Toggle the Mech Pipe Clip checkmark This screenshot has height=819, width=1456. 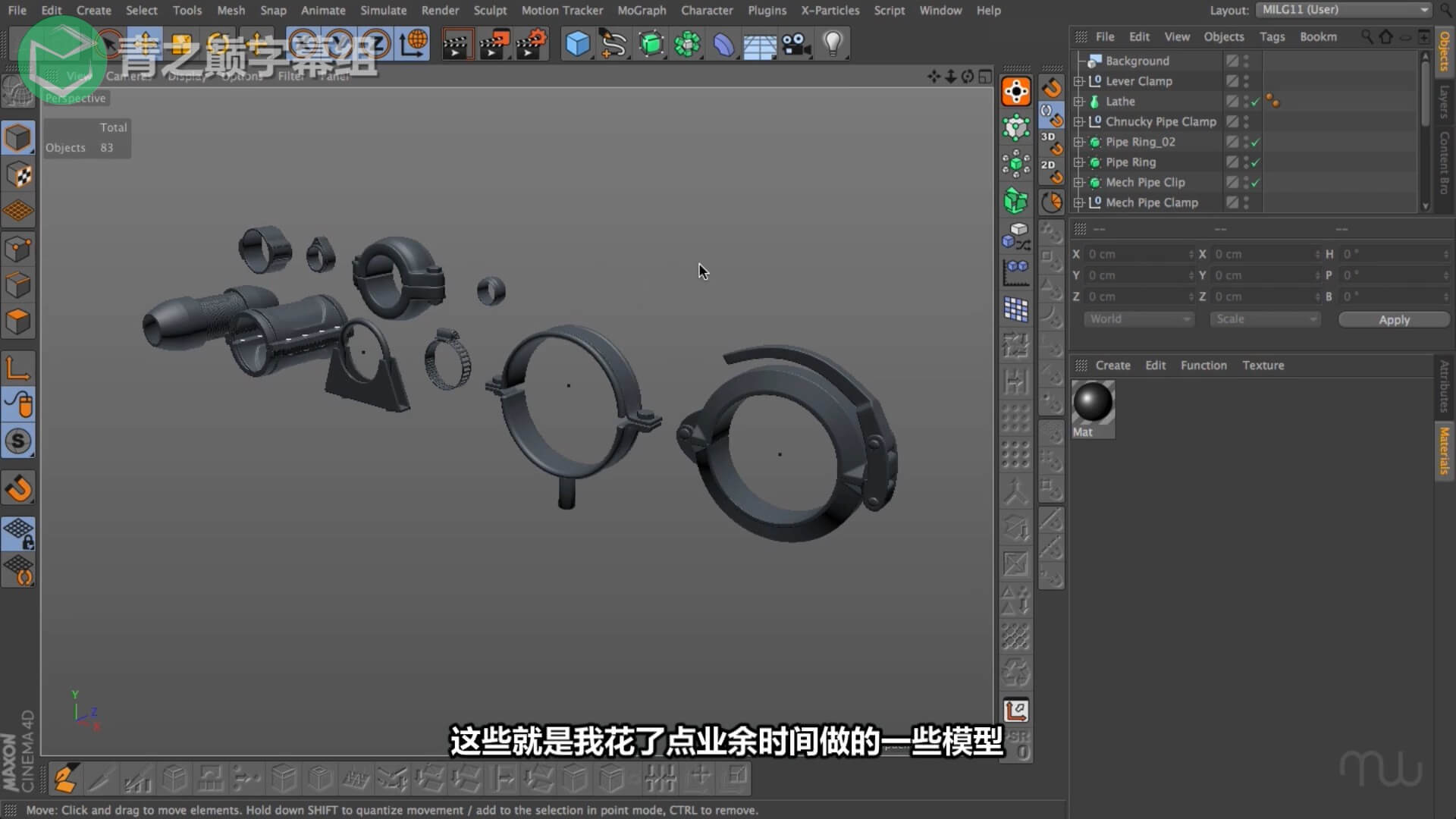coord(1256,183)
